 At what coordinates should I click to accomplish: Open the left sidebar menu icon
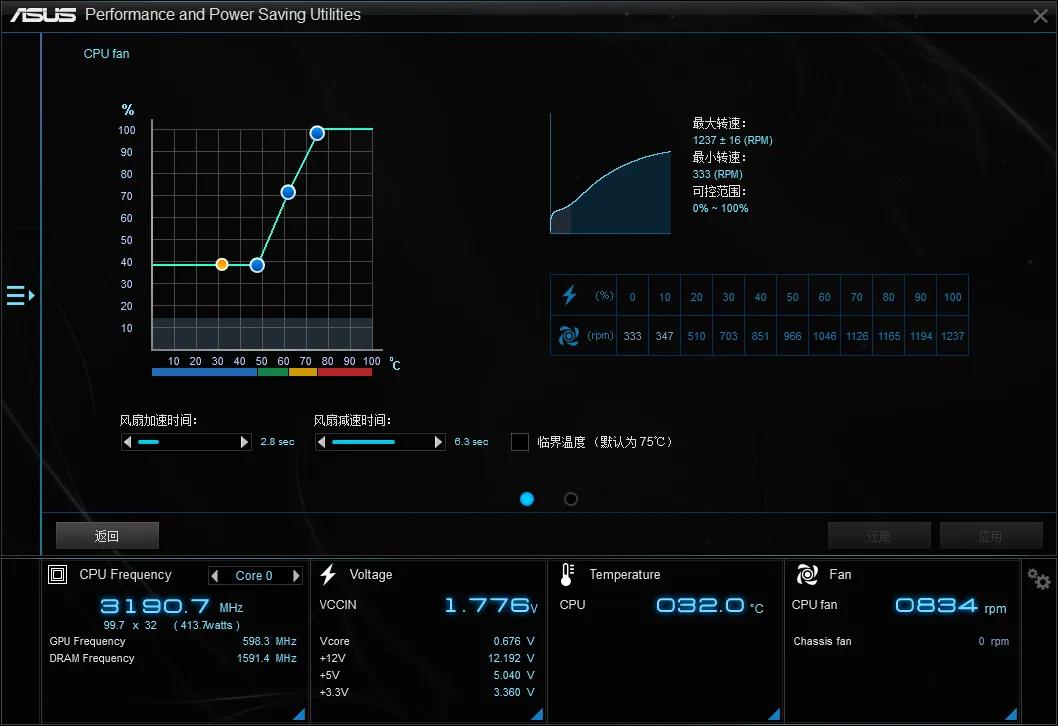click(19, 295)
